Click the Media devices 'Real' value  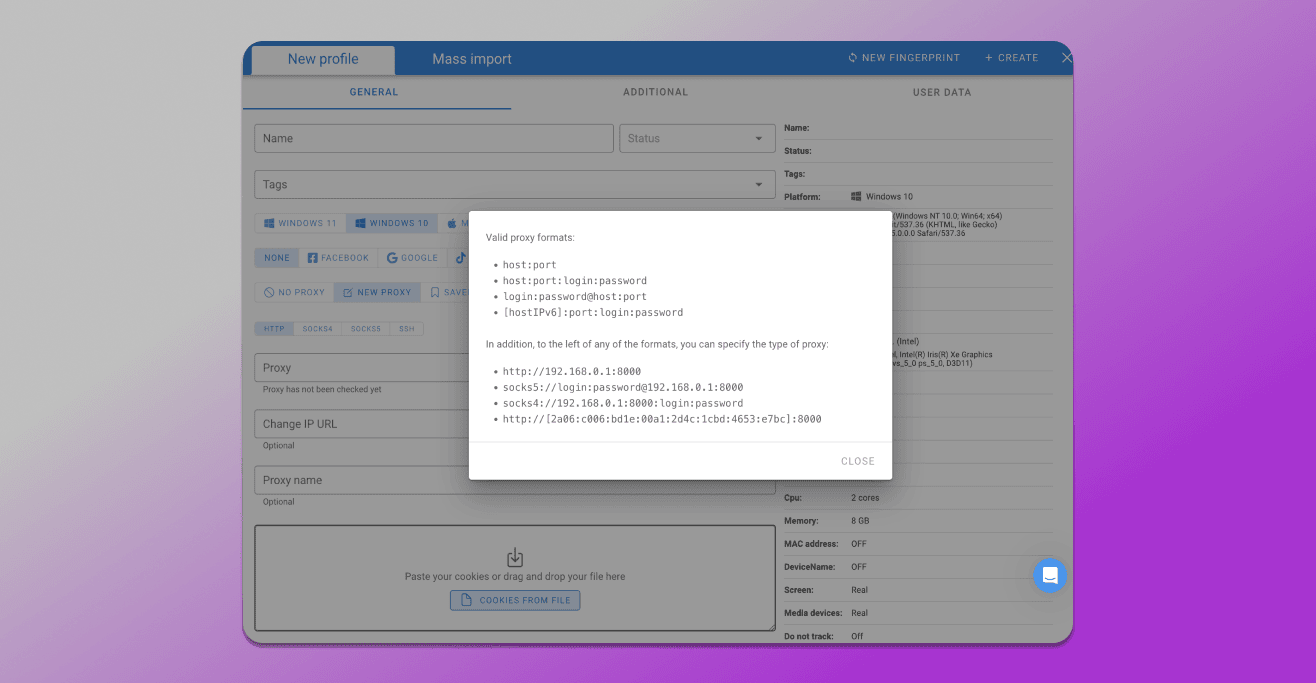pos(860,613)
